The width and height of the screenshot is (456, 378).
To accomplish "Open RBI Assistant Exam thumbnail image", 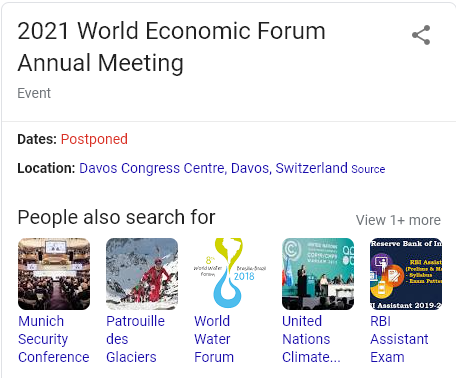I will [x=406, y=274].
